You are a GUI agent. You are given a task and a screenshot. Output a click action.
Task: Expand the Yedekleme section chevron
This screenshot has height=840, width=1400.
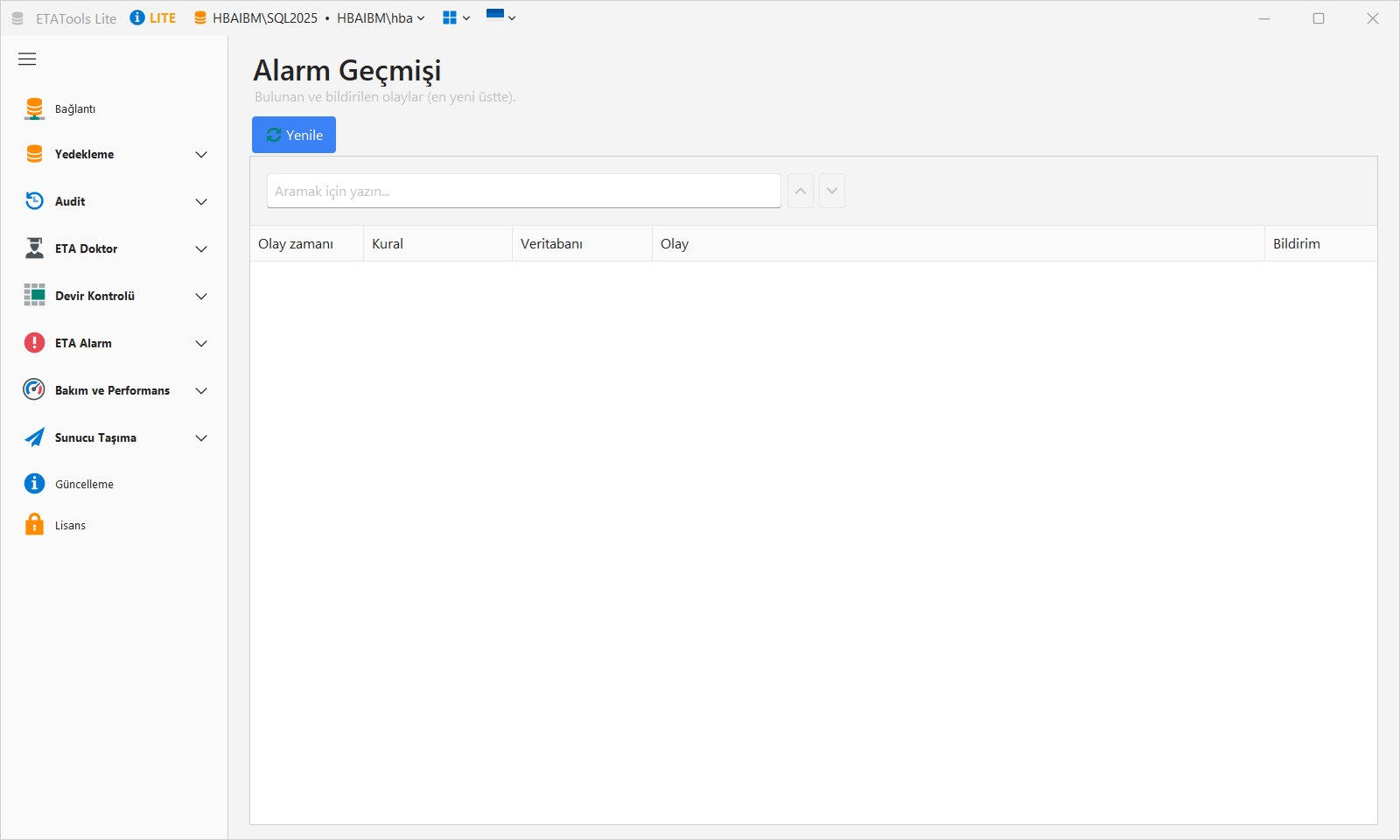[201, 155]
